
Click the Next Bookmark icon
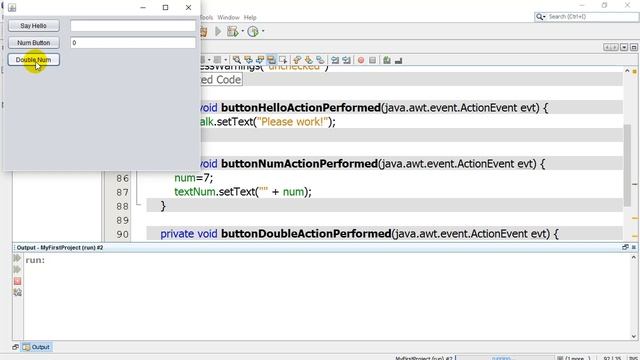tap(309, 60)
